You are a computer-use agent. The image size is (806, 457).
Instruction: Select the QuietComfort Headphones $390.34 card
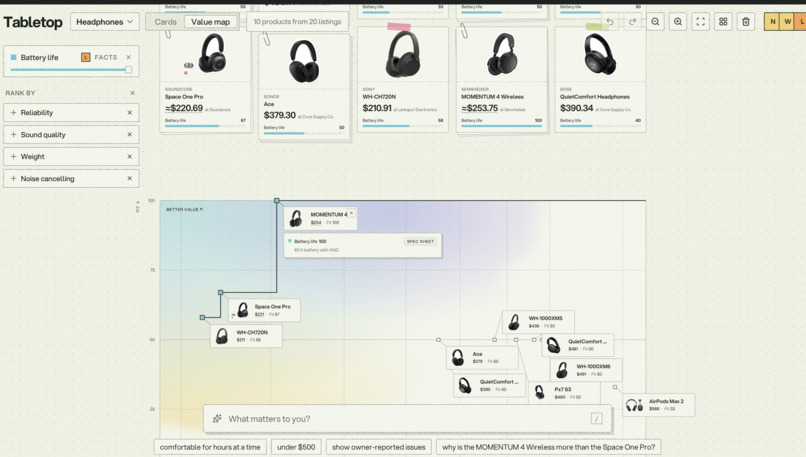tap(600, 80)
